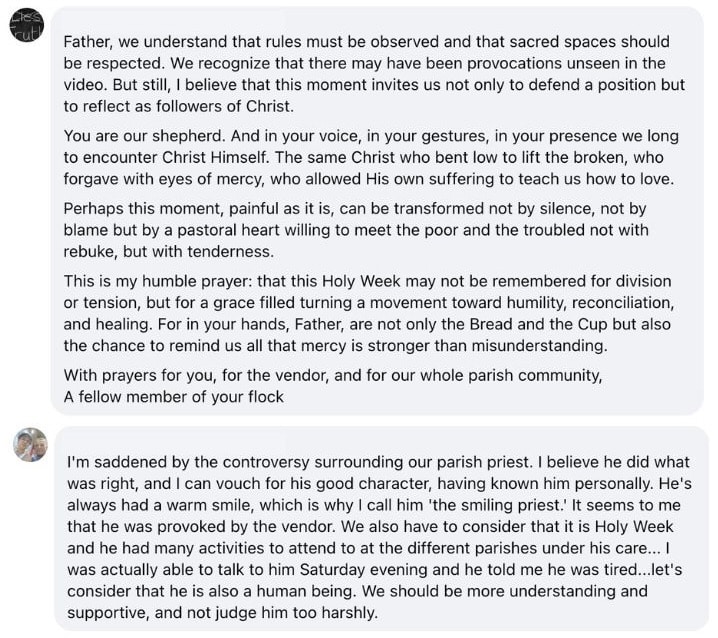
Task: Click the paragraph starting 'Perhaps this moment, painful'
Action: coord(356,230)
